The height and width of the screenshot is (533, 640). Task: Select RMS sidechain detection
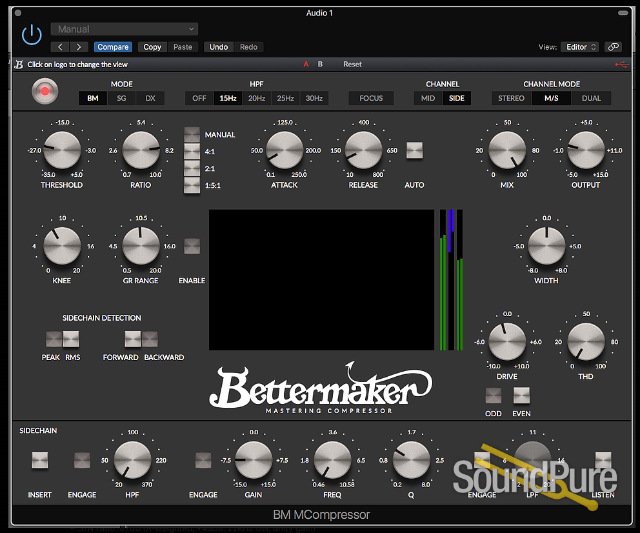71,339
